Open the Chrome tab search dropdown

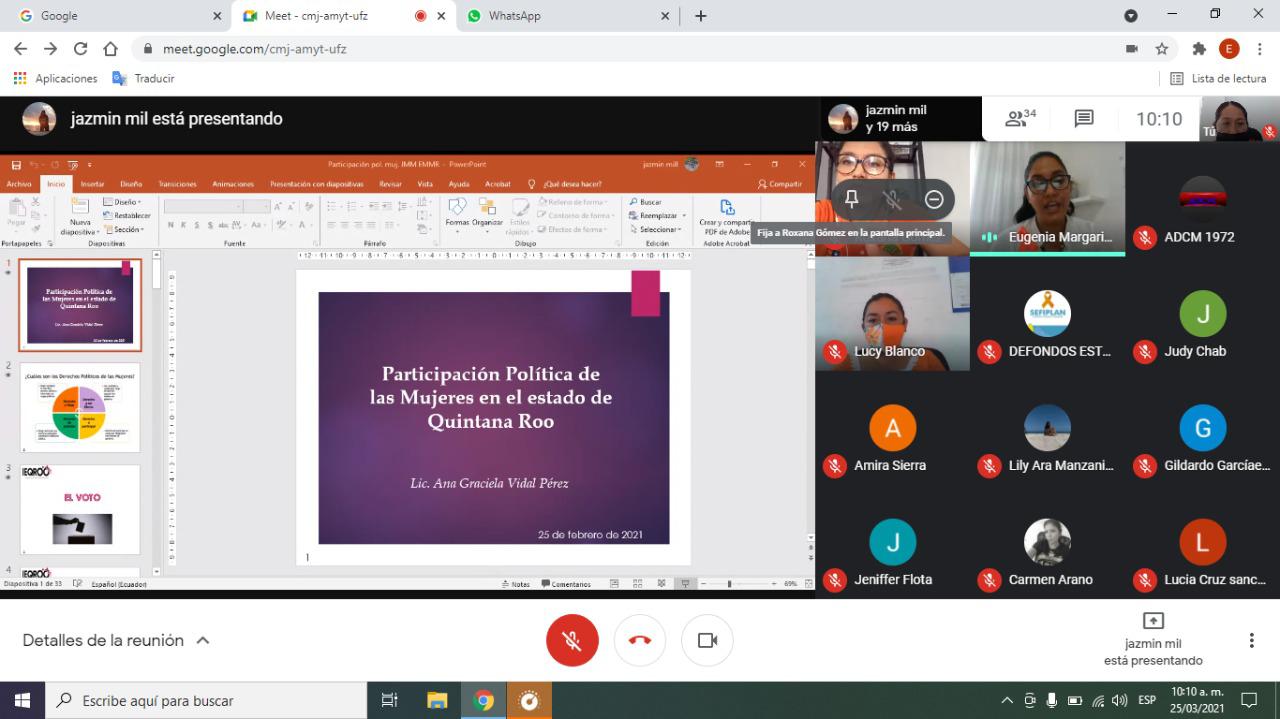click(1131, 16)
